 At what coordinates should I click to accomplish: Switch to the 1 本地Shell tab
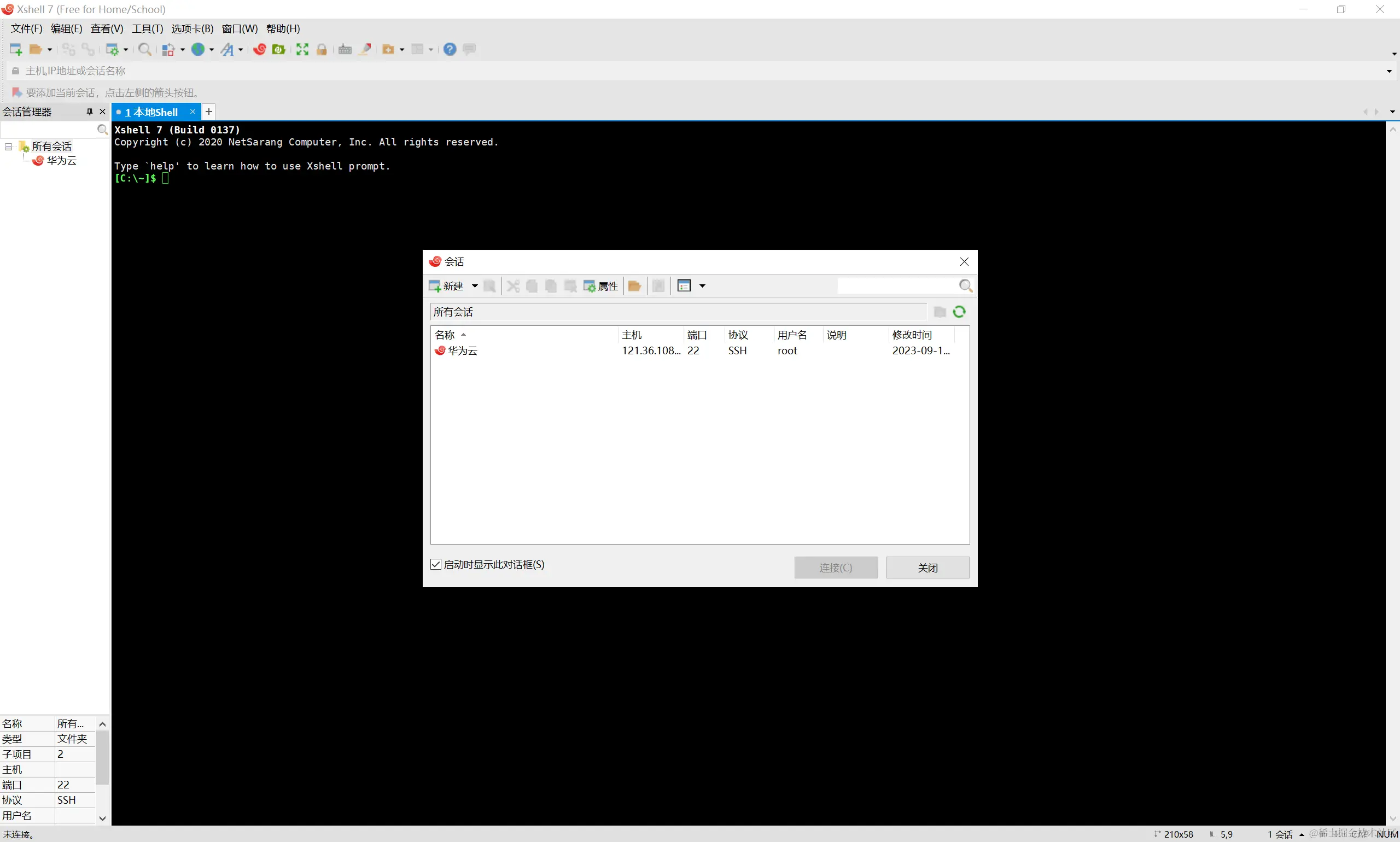tap(151, 112)
